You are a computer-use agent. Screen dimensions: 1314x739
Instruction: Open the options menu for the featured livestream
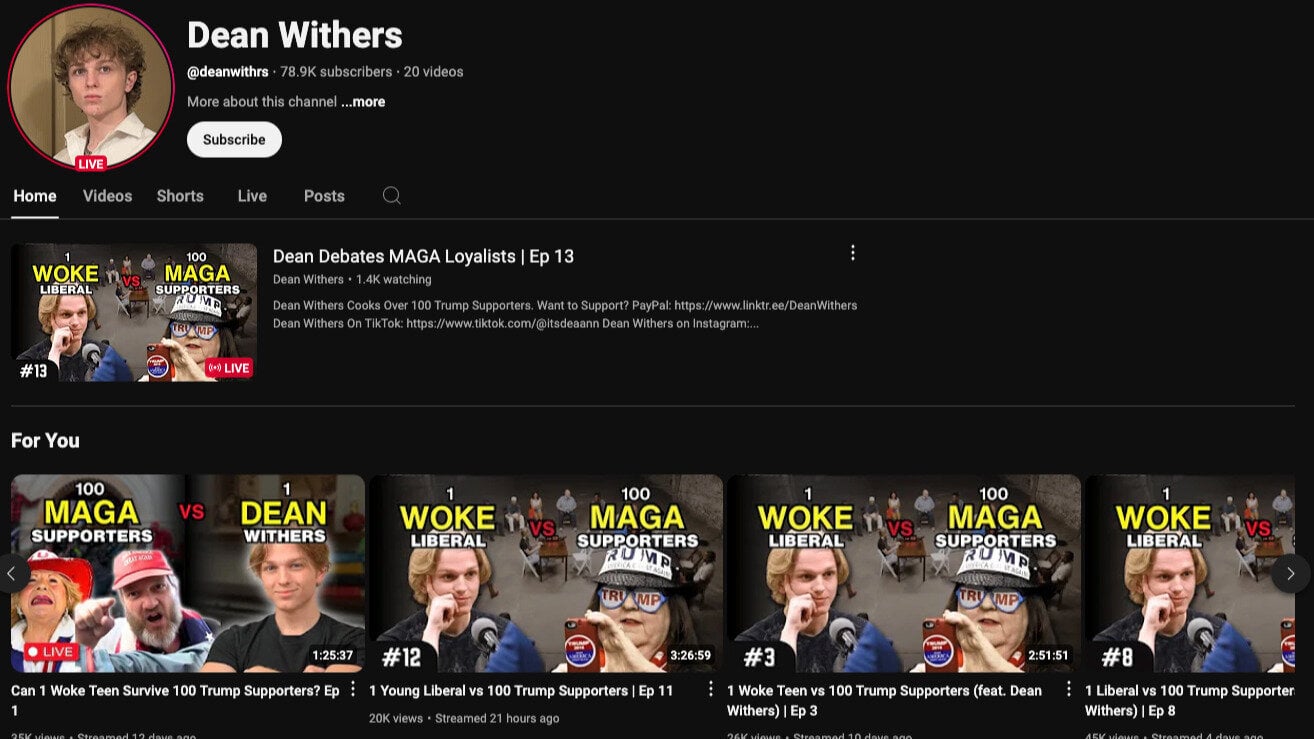(x=852, y=252)
